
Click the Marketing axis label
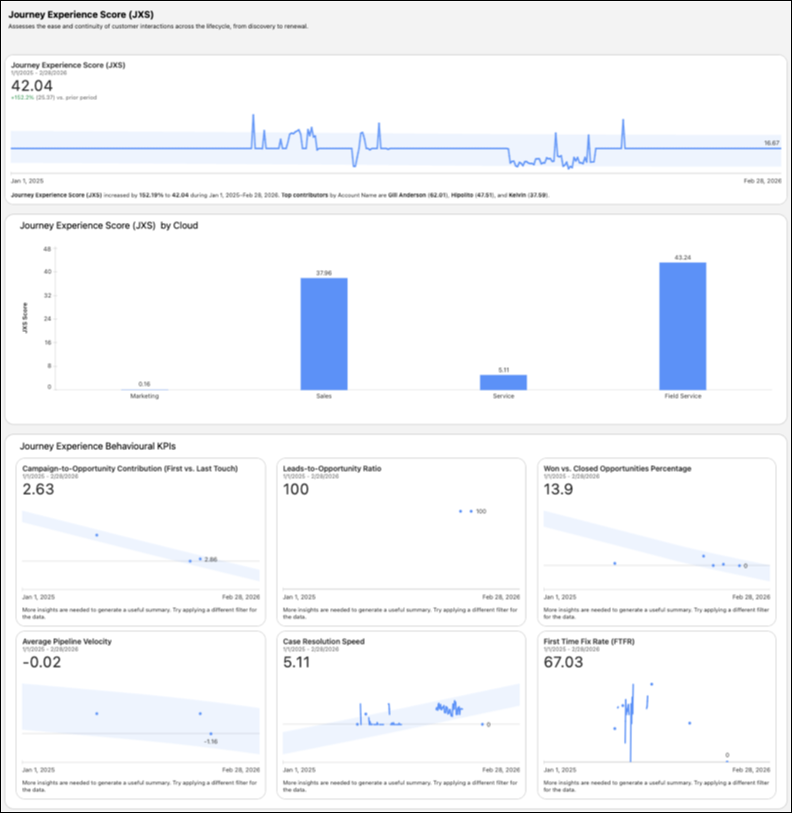point(144,396)
